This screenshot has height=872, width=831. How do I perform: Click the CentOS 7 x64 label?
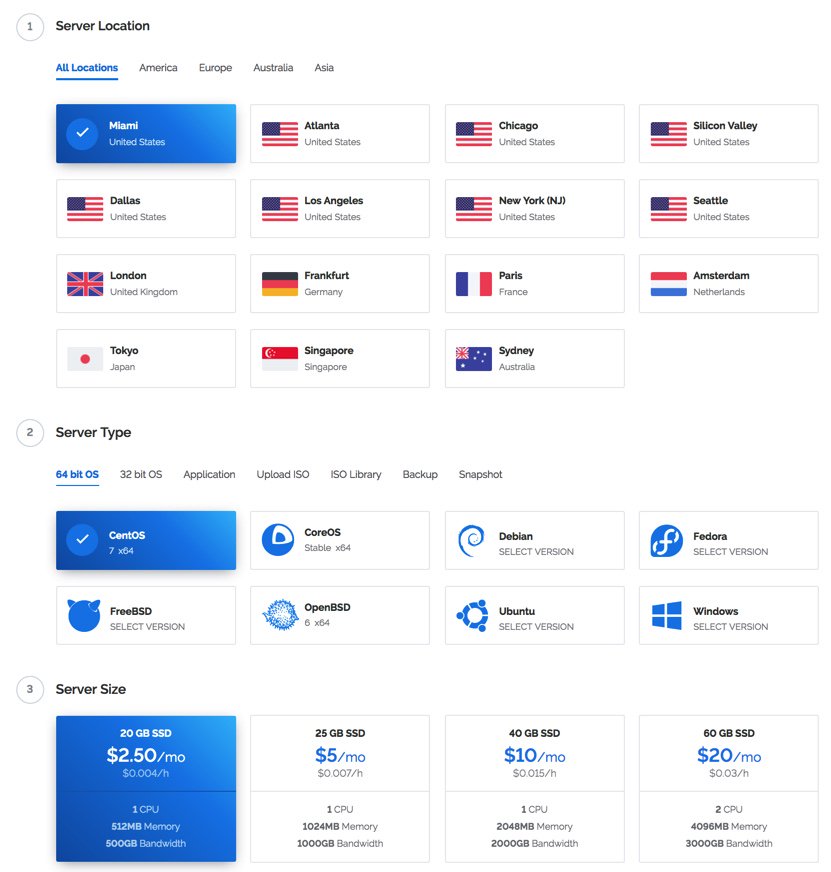pos(121,551)
